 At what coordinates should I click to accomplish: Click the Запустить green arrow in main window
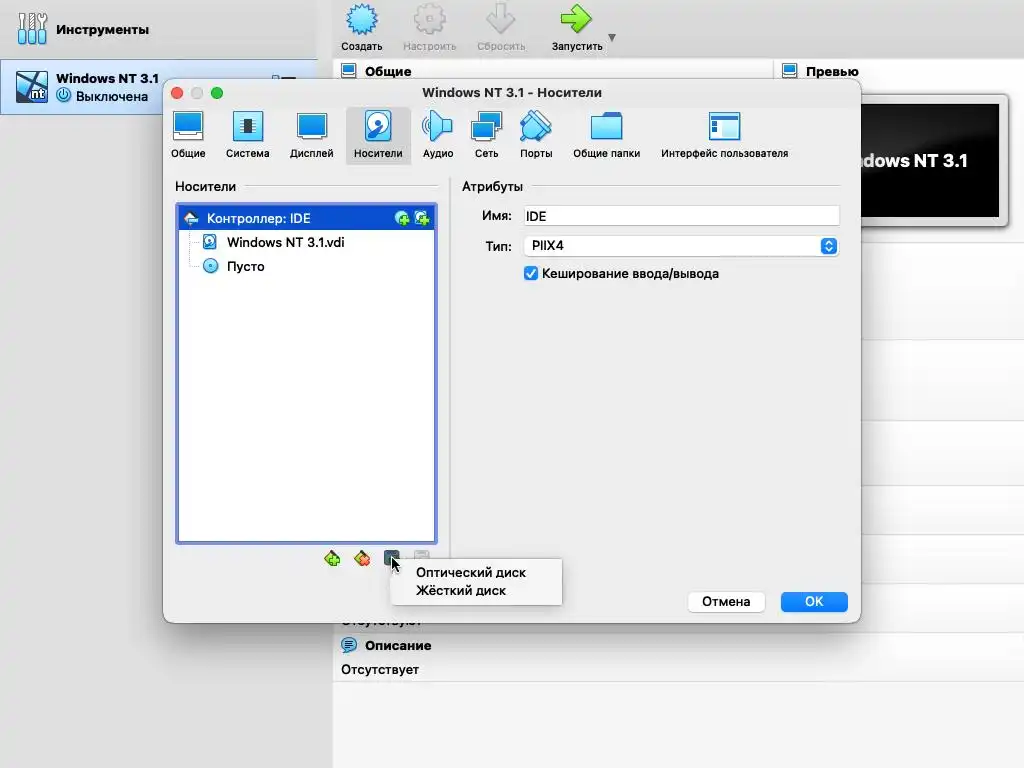pyautogui.click(x=576, y=27)
